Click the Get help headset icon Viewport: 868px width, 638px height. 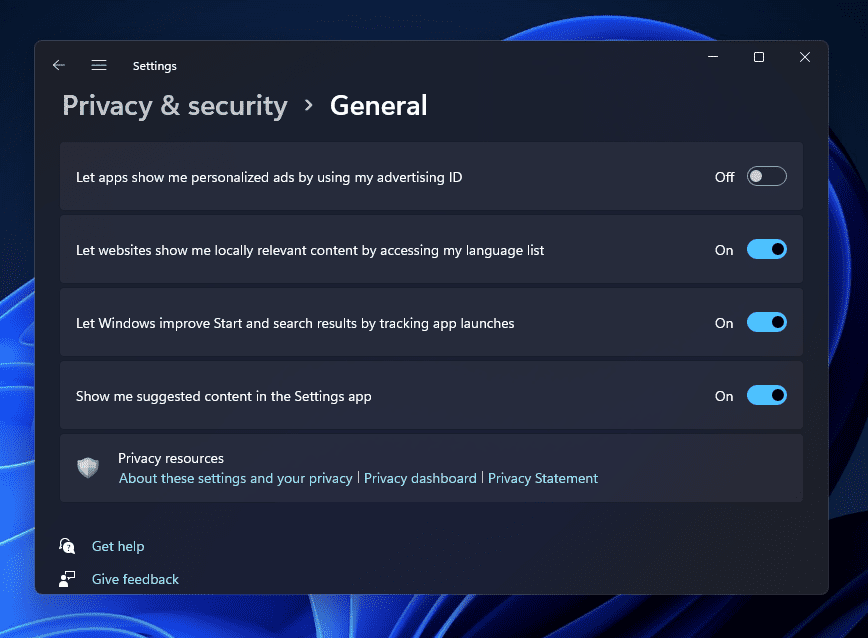67,546
